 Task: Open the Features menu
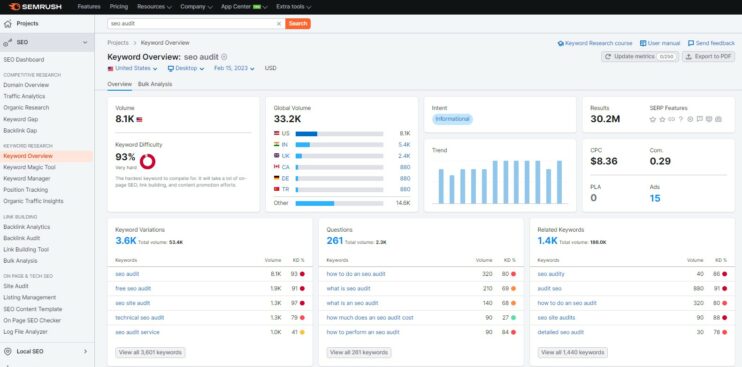(x=88, y=7)
